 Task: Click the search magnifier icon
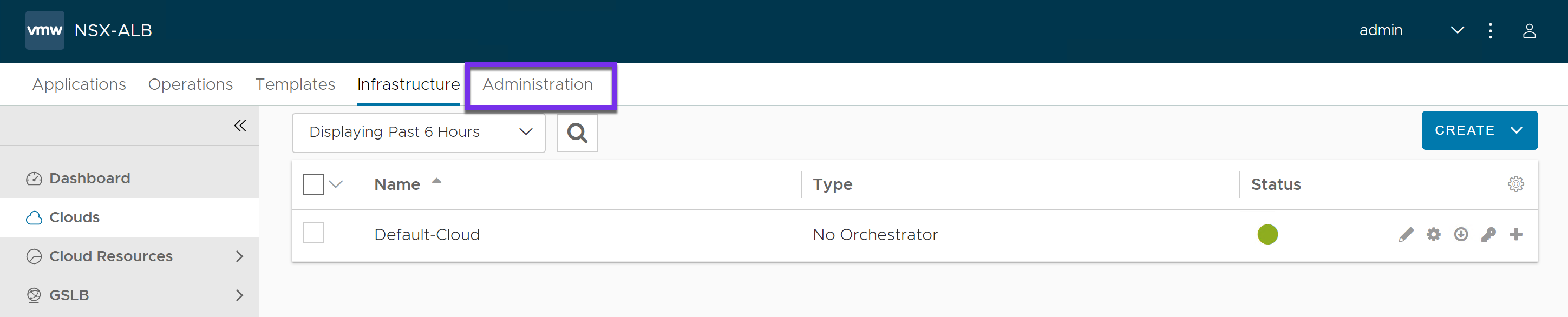[577, 133]
